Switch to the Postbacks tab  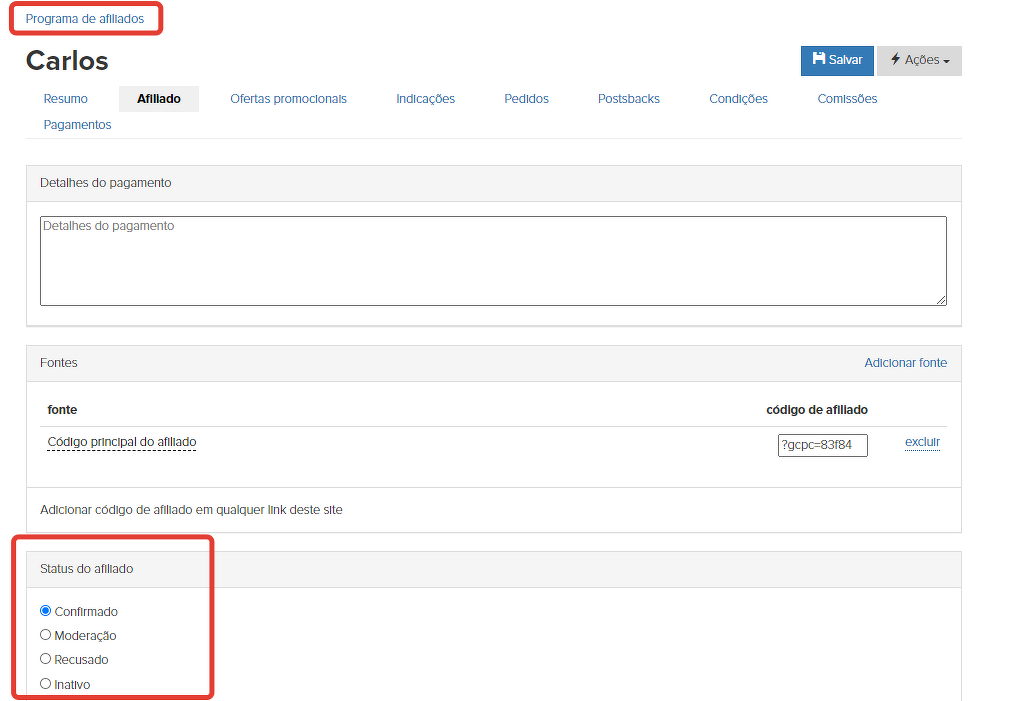[x=628, y=99]
